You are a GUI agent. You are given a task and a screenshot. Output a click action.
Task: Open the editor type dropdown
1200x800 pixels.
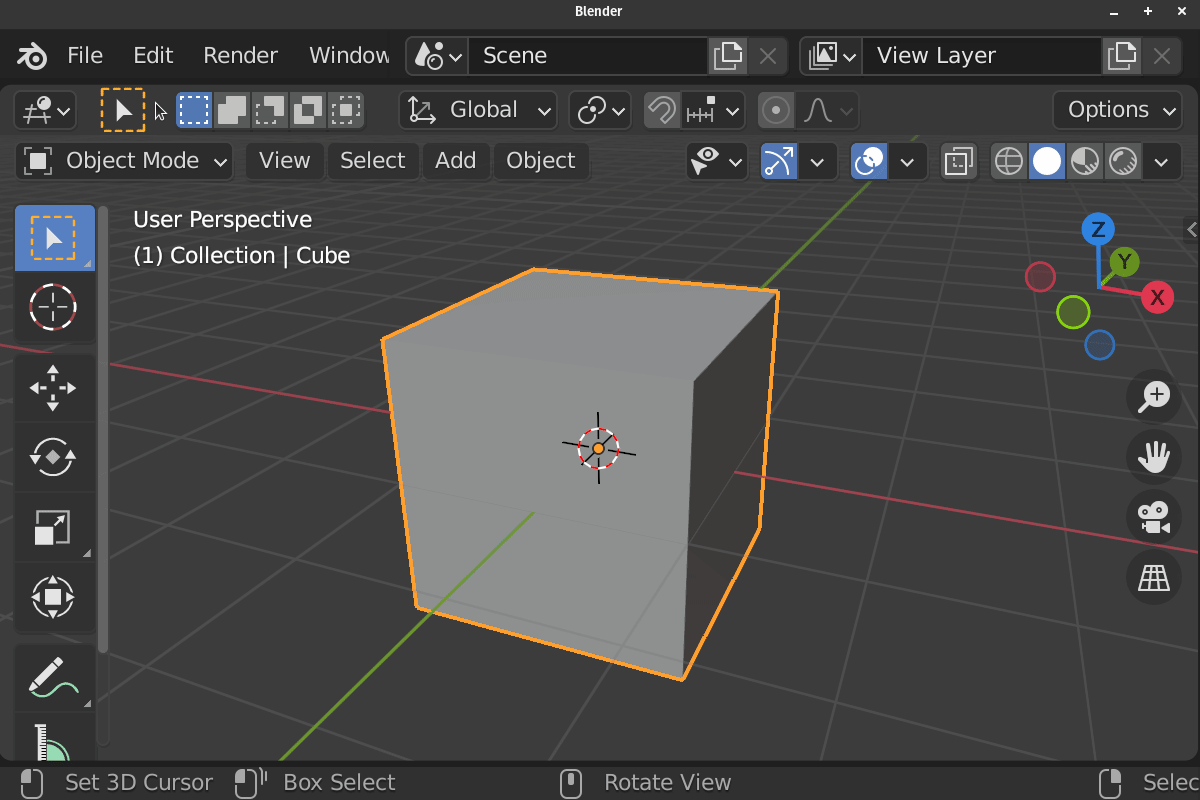pyautogui.click(x=45, y=110)
